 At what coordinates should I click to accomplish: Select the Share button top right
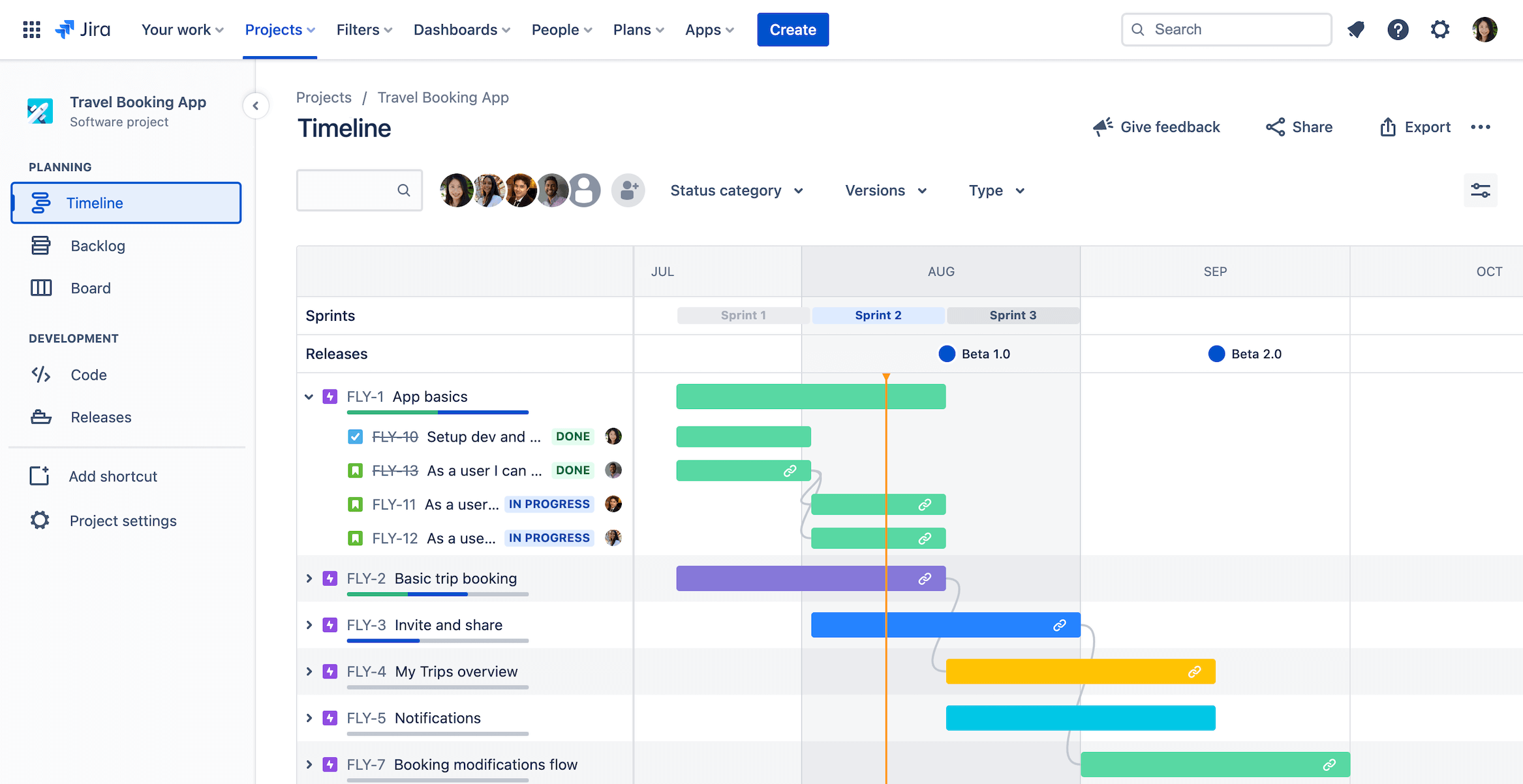(x=1298, y=126)
